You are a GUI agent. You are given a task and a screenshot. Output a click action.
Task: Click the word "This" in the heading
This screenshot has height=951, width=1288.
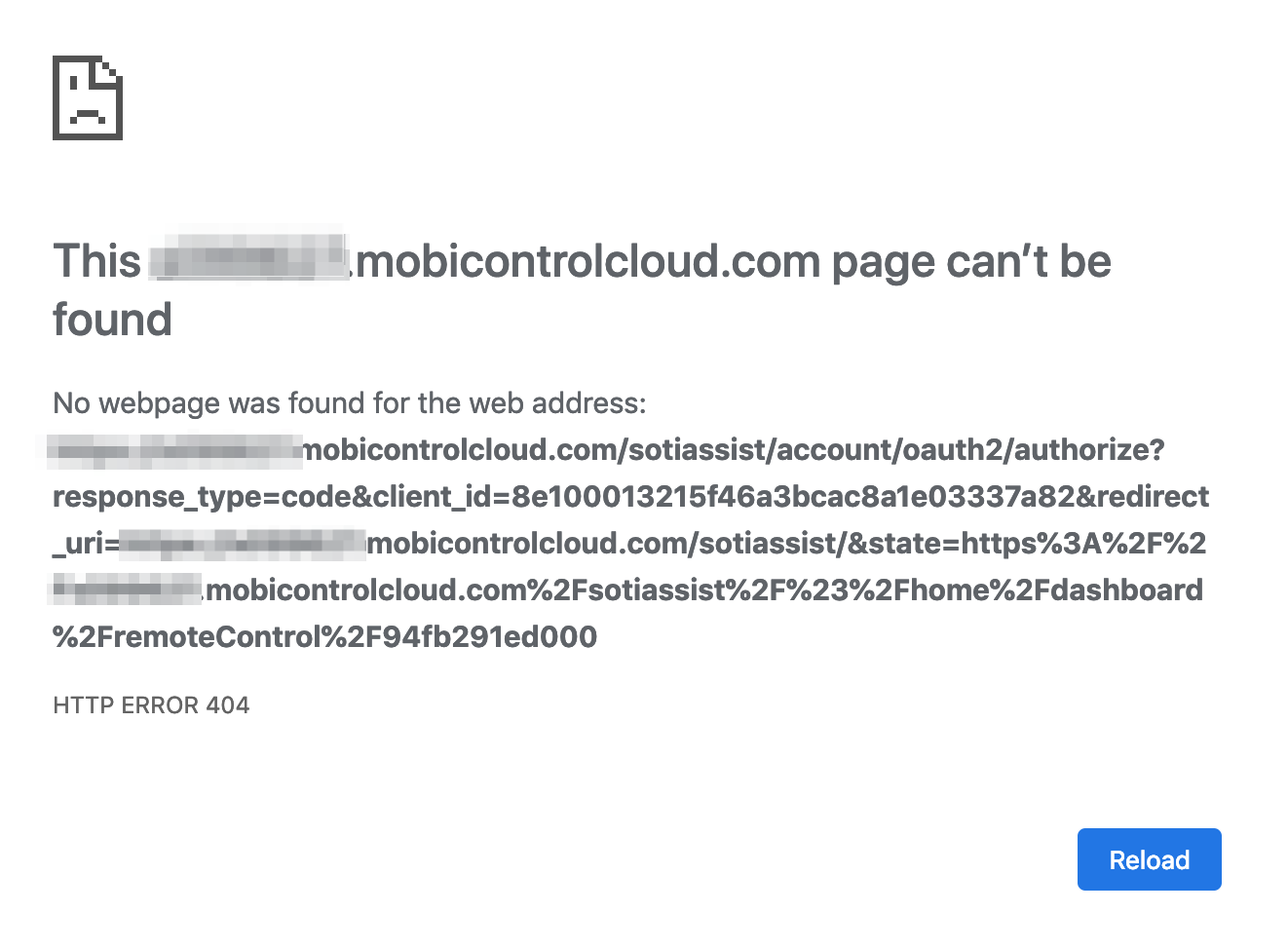[97, 261]
